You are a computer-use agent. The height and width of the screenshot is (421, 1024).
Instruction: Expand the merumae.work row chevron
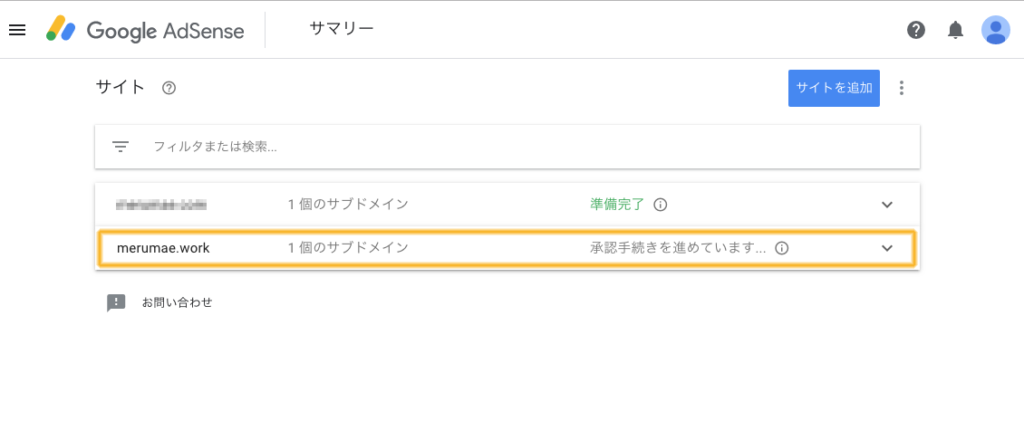[887, 248]
